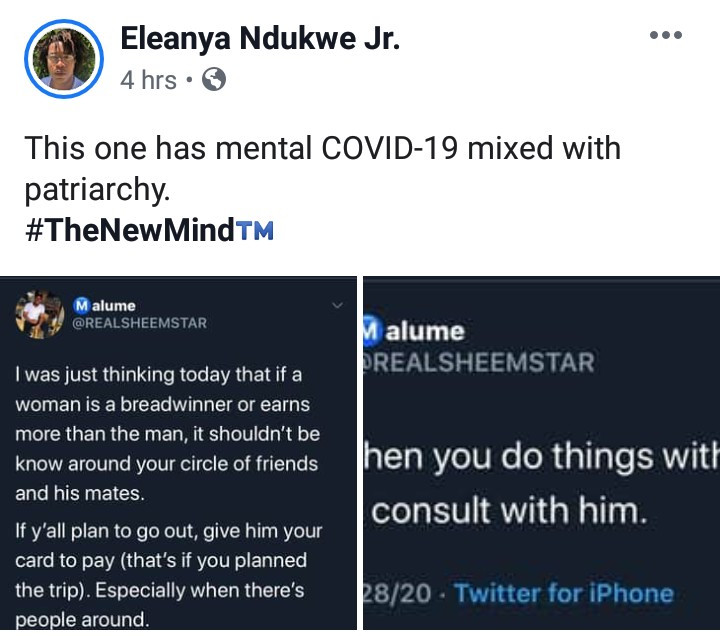This screenshot has height=636, width=720.
Task: Click the large @REALSHEEMSTAR handle in right tweet
Action: coord(479,362)
